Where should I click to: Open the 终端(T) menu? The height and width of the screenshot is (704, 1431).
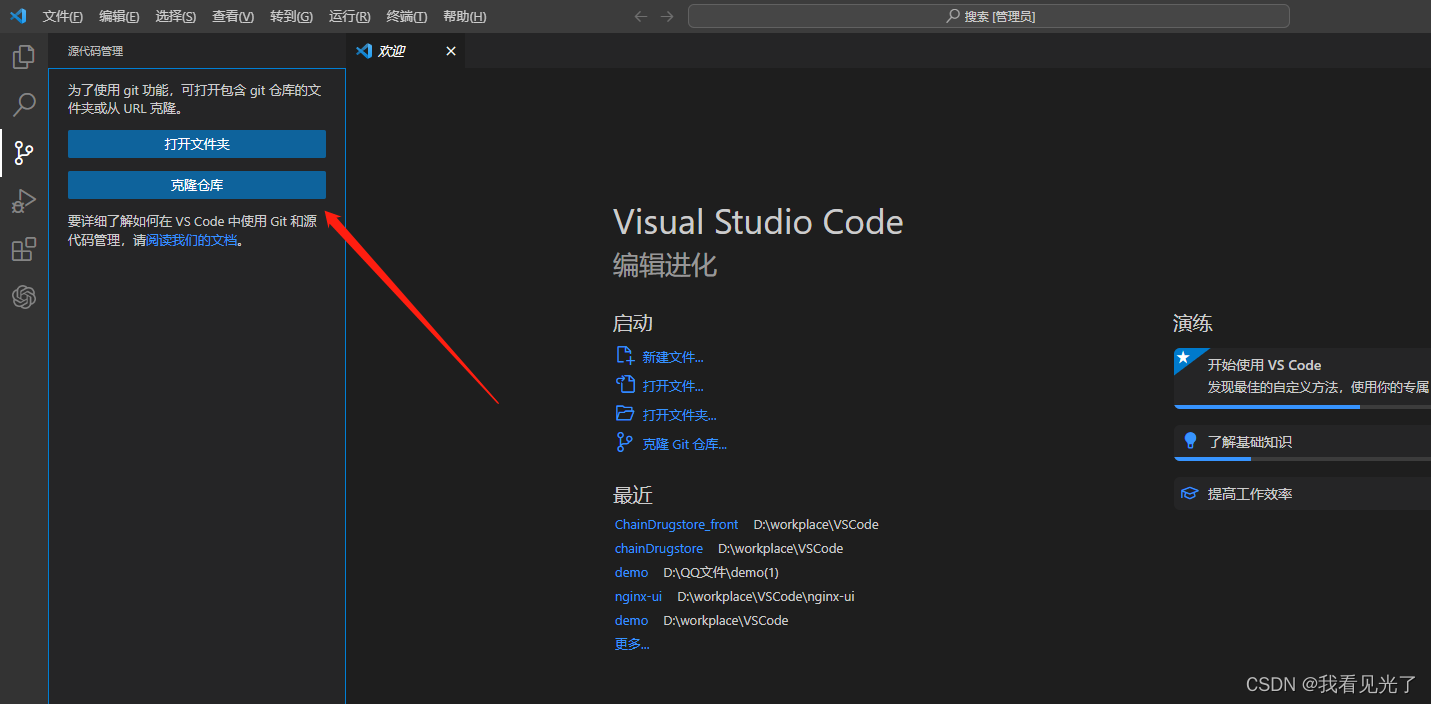pyautogui.click(x=407, y=17)
